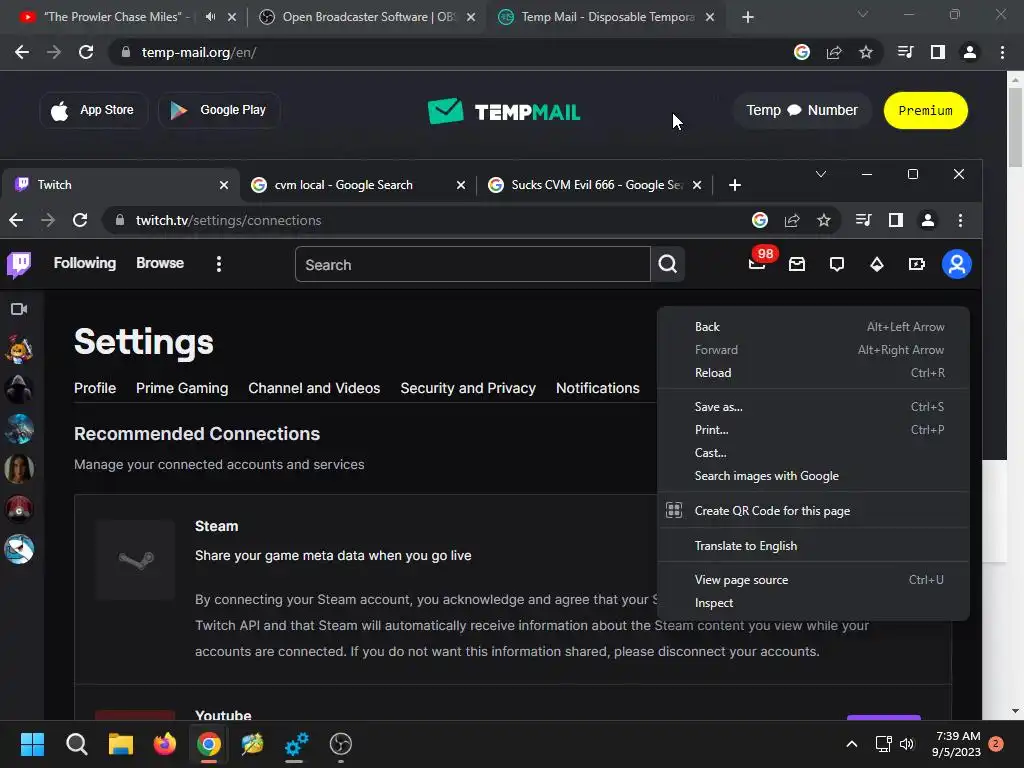Open tab search dropdown in the Temp Mail window
Viewport: 1024px width, 768px height.
pos(863,14)
